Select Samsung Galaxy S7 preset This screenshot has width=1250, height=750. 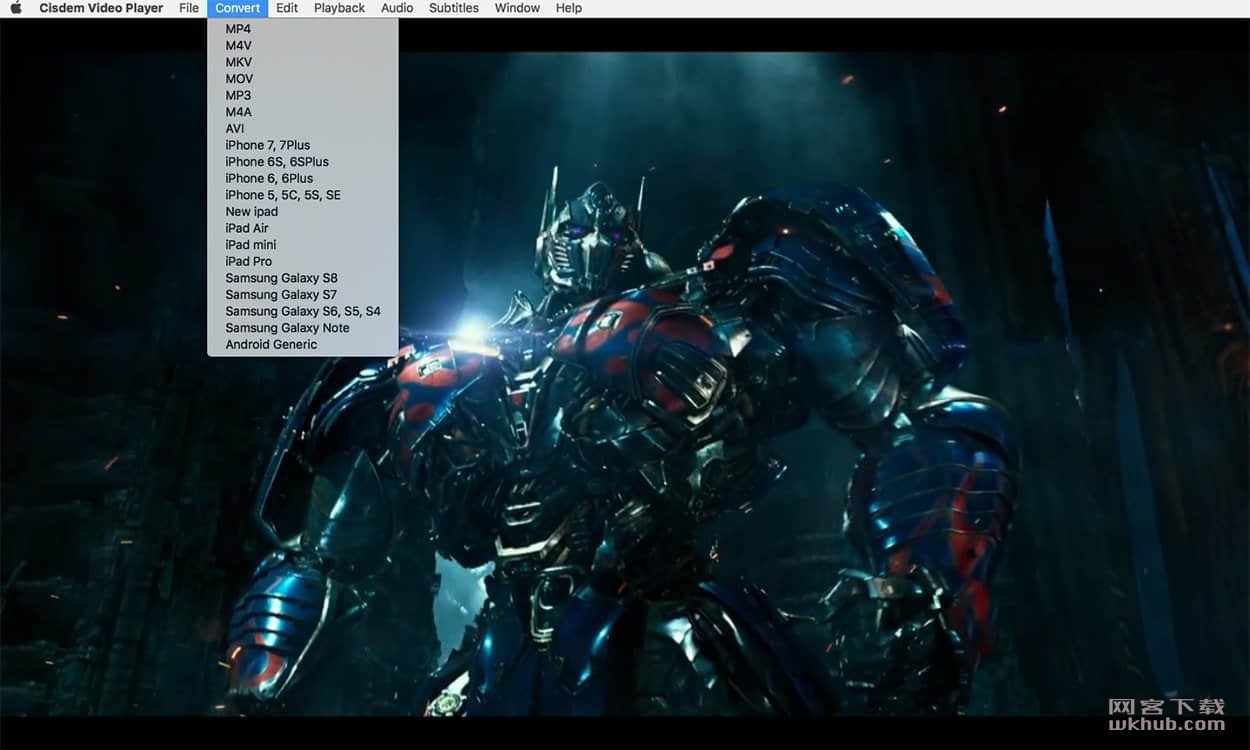coord(302,295)
